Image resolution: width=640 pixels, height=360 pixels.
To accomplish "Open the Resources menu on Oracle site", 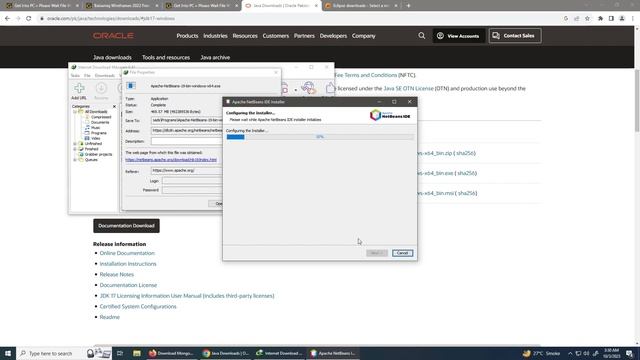I will [245, 36].
